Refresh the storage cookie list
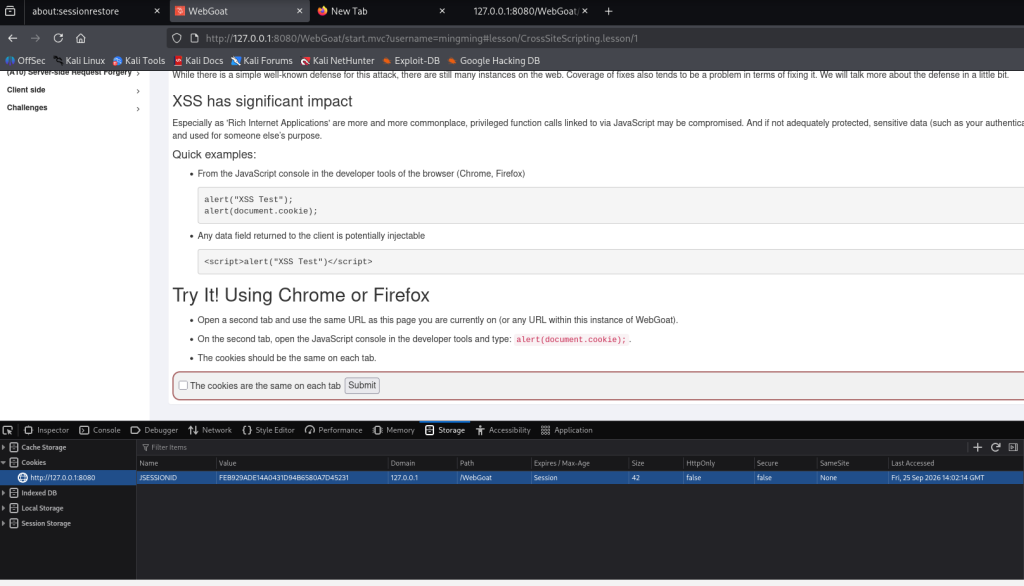This screenshot has height=586, width=1024. click(995, 448)
